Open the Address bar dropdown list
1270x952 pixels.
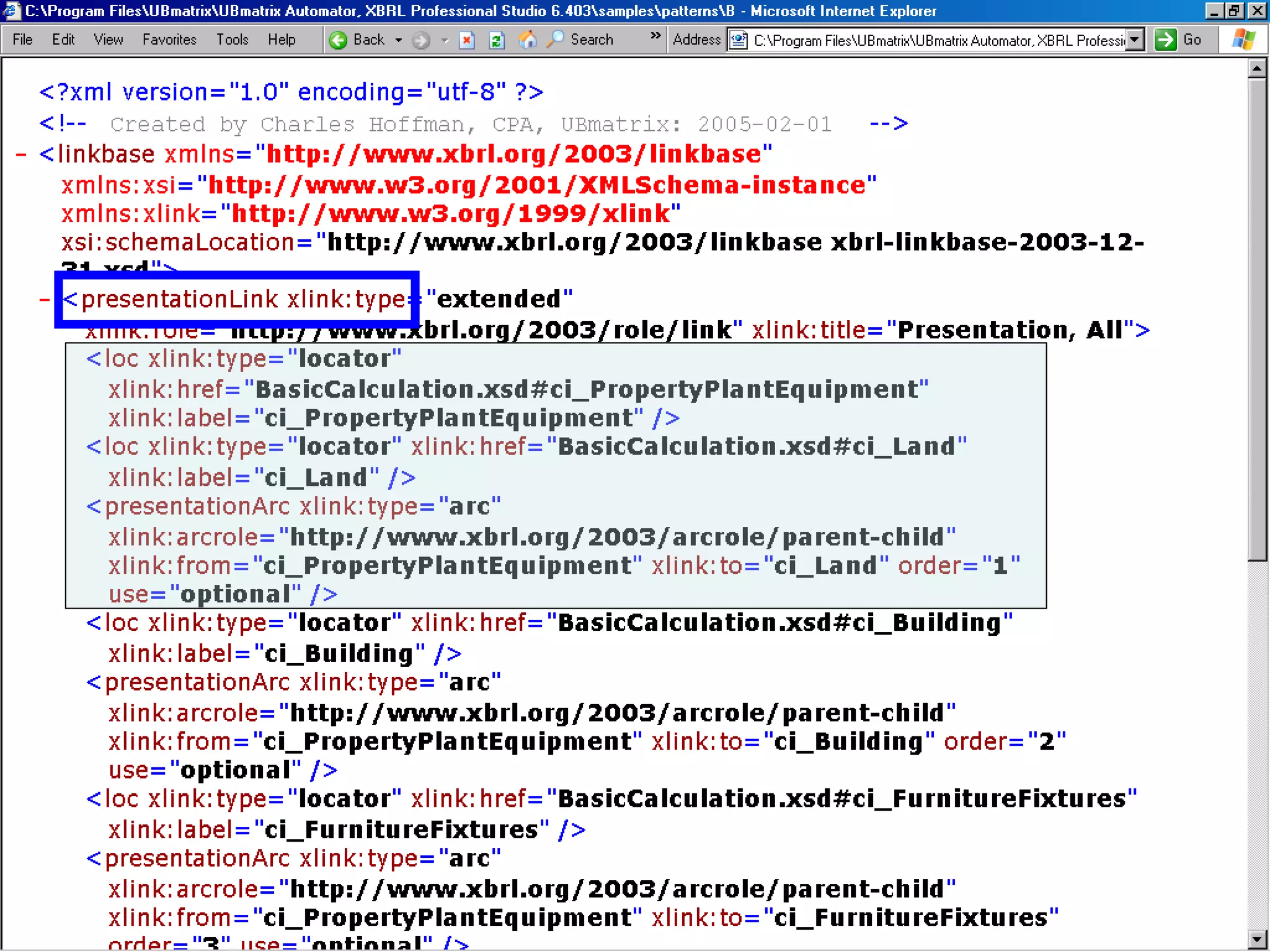1134,40
